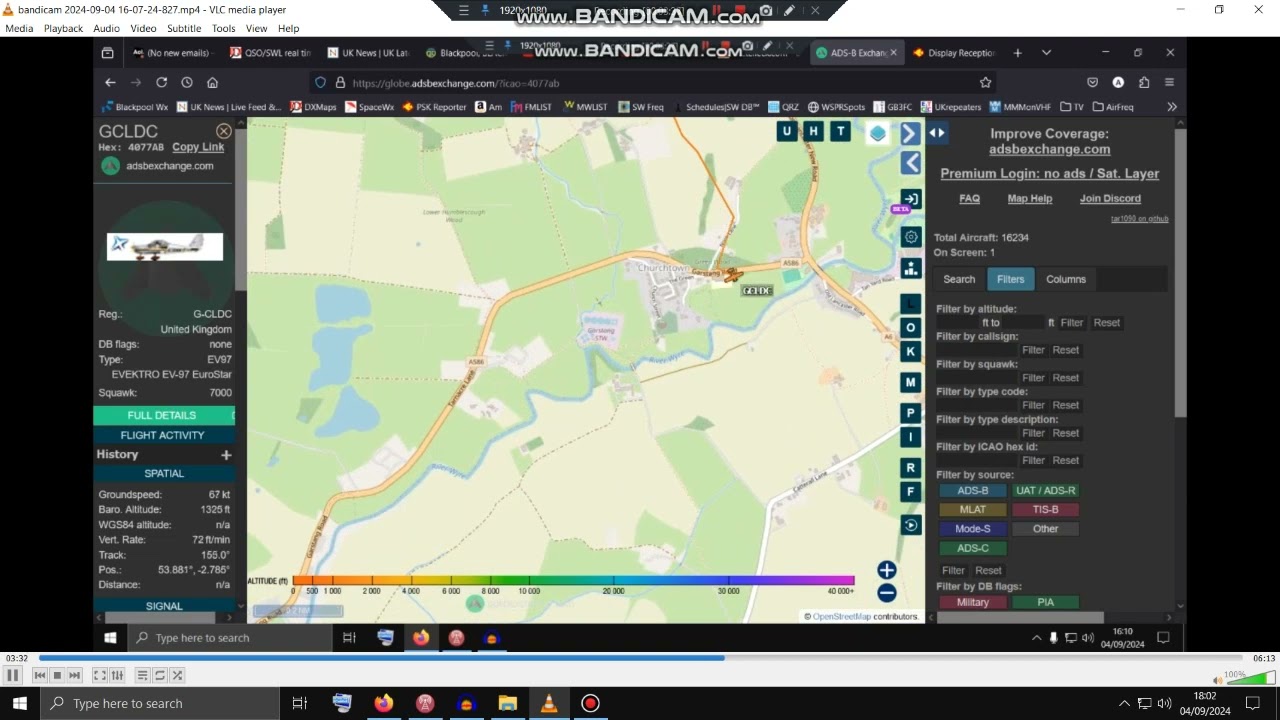Screen dimensions: 1280x720
Task: Toggle the MLAT source filter
Action: click(x=972, y=509)
